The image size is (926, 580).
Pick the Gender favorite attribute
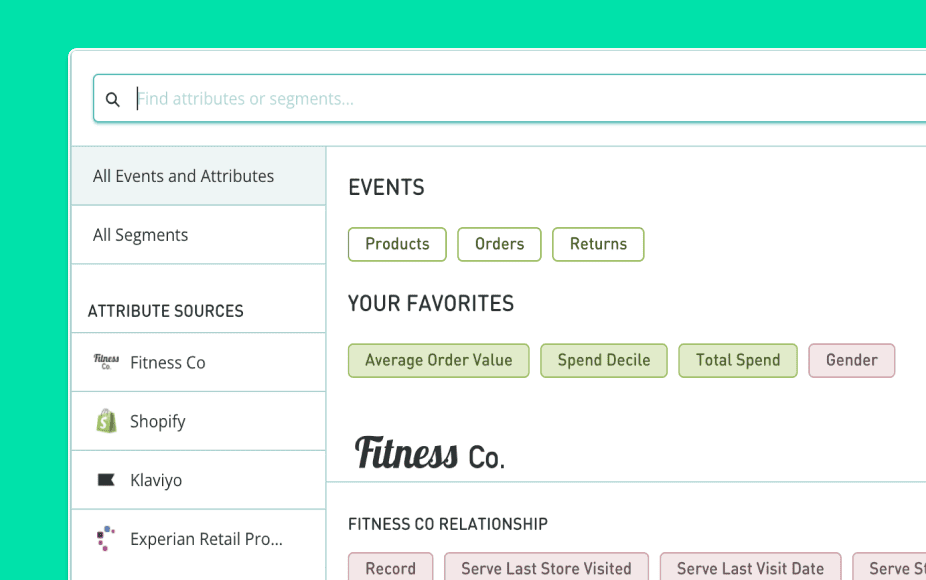pyautogui.click(x=852, y=360)
